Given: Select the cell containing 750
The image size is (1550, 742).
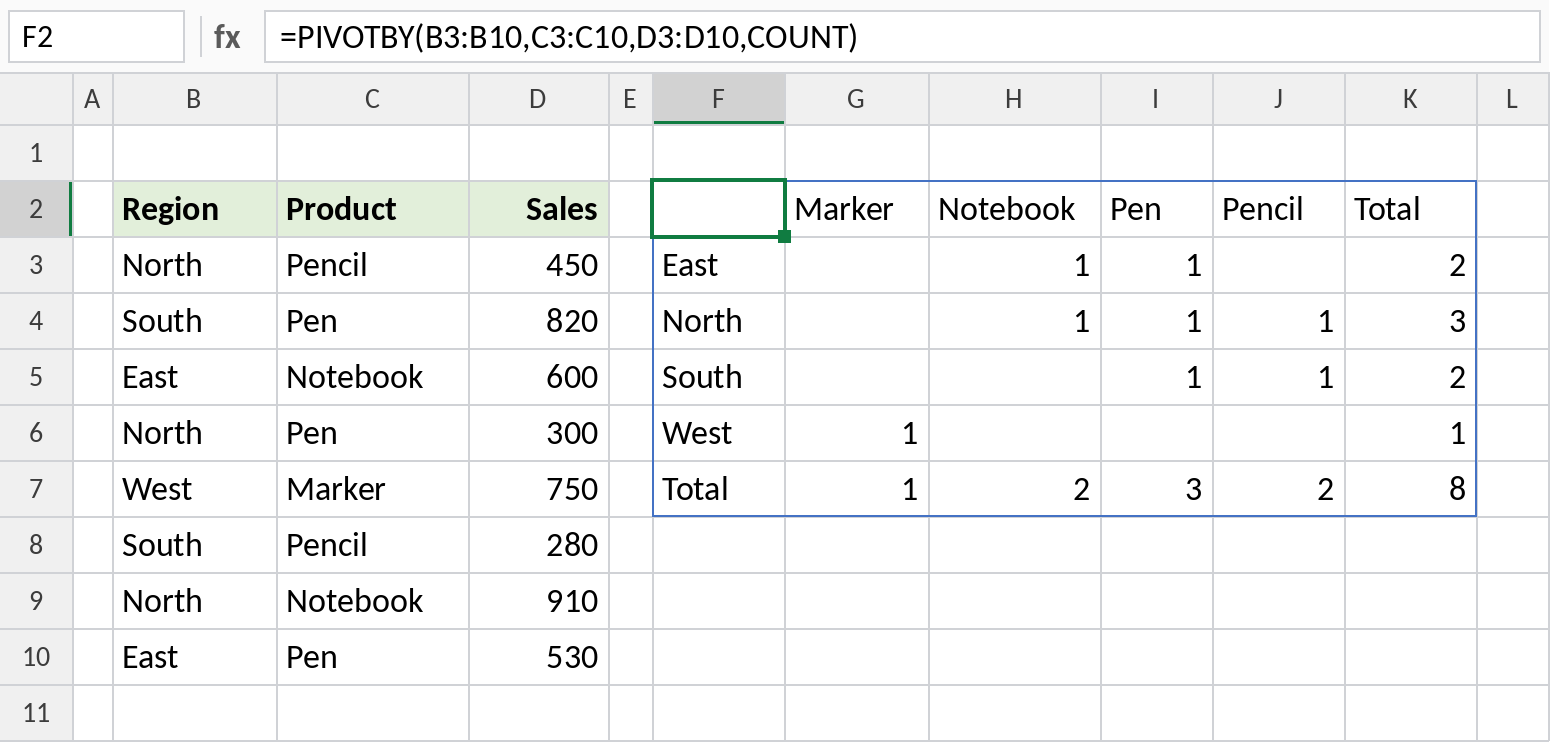Looking at the screenshot, I should pyautogui.click(x=539, y=489).
